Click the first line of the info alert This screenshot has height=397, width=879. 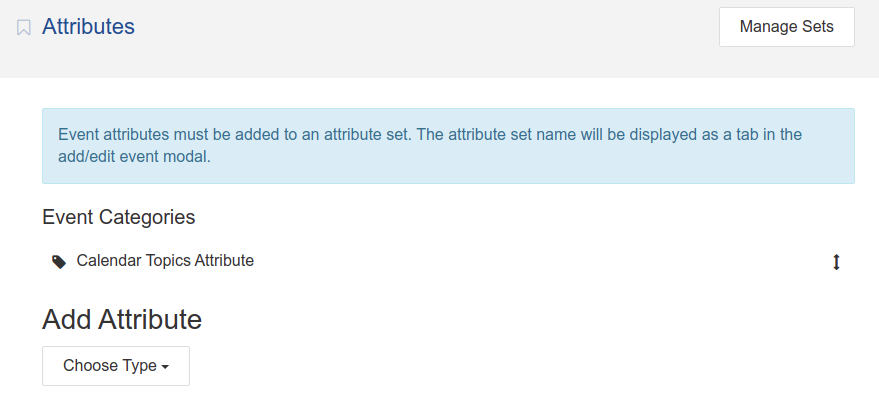(430, 135)
